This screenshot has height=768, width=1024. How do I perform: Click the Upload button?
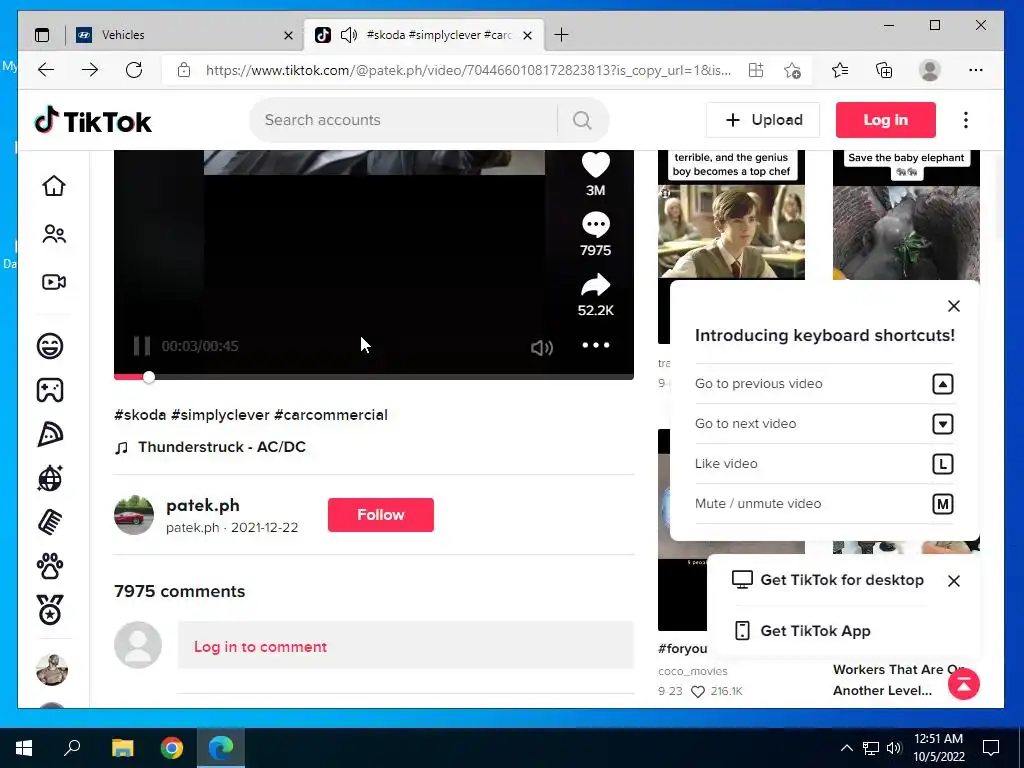point(763,120)
